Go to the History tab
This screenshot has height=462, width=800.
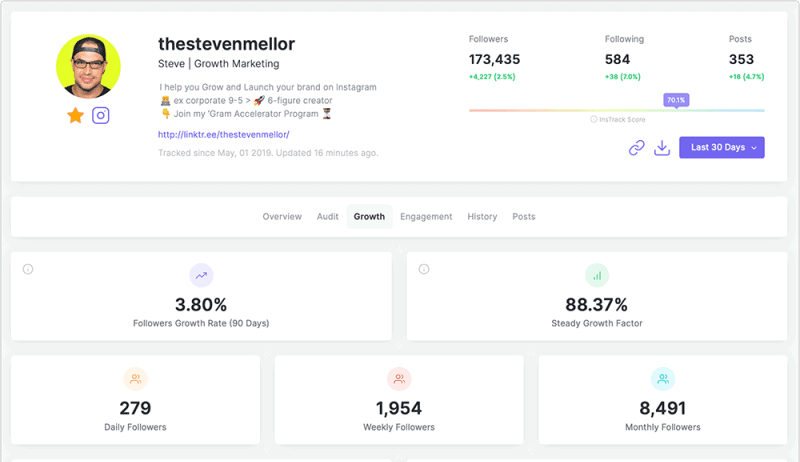482,217
